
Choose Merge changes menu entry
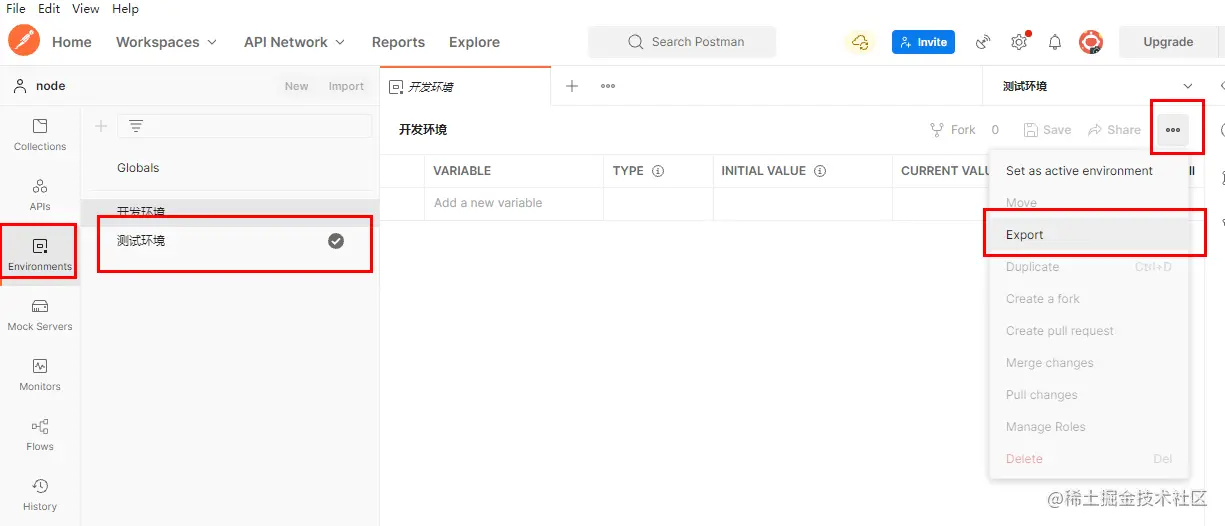[x=1089, y=363]
